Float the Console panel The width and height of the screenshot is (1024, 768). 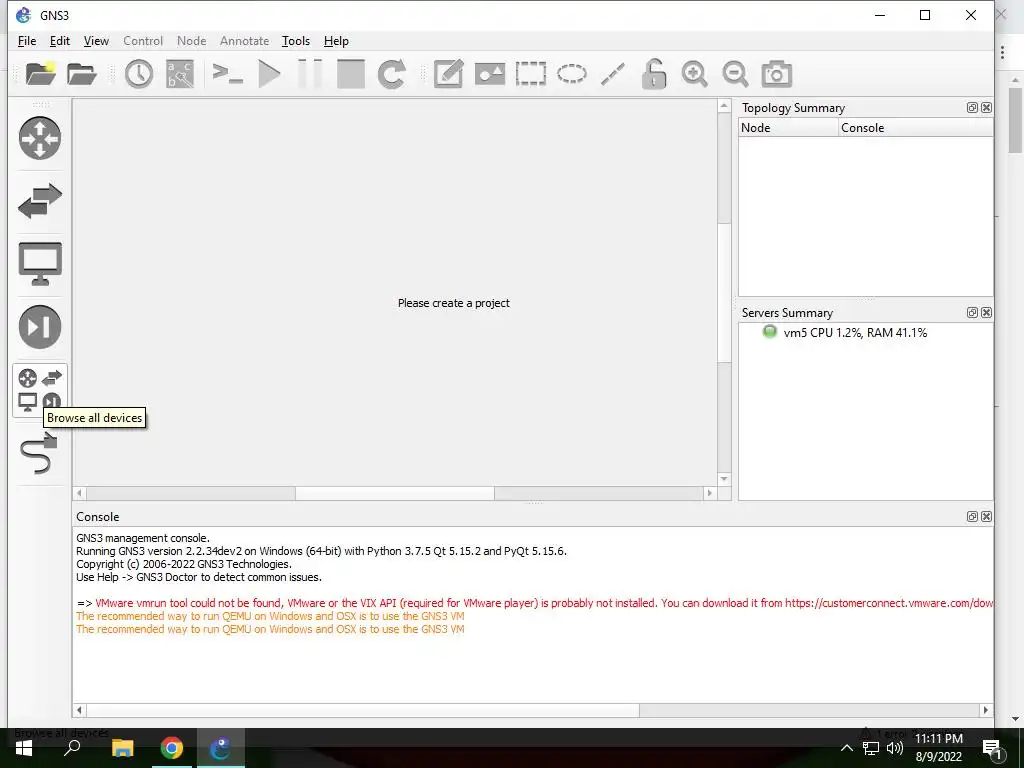click(x=972, y=517)
